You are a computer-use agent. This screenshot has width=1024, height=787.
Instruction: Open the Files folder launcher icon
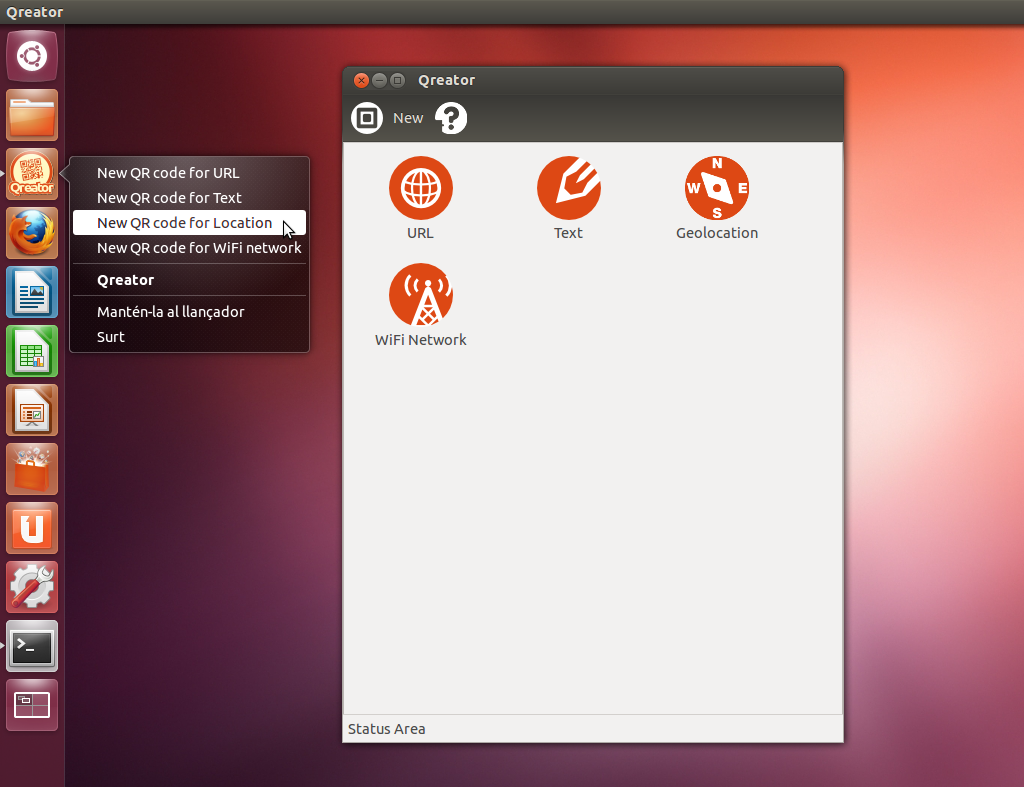[x=32, y=115]
